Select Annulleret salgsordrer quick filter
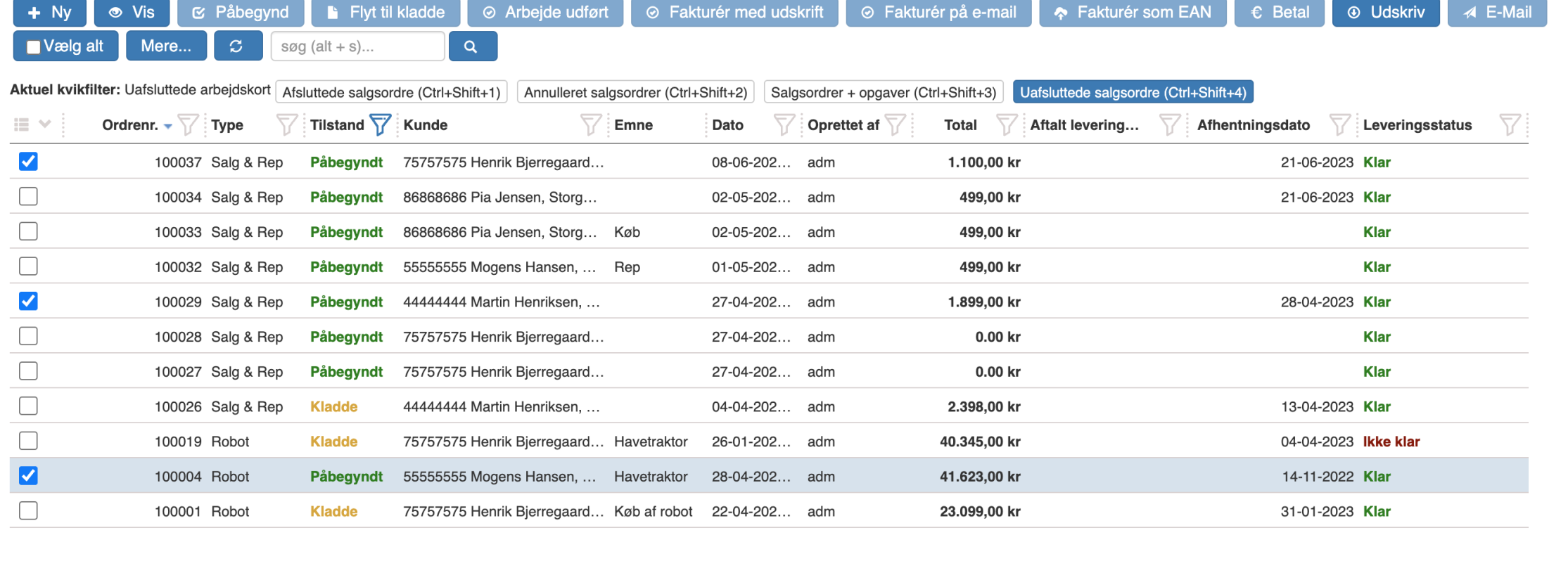Viewport: 1568px width, 580px height. 635,92
